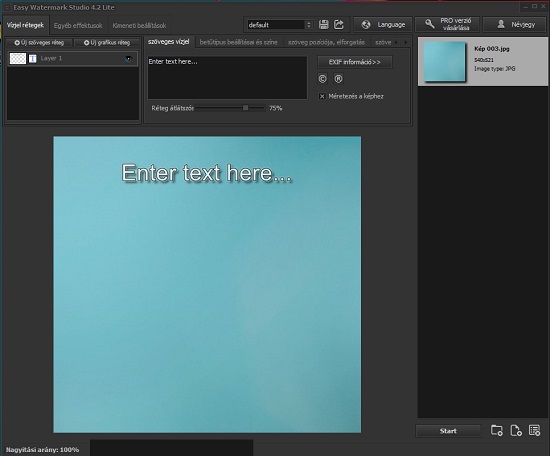Click the add file icon near Start
This screenshot has height=456, width=550.
(516, 430)
